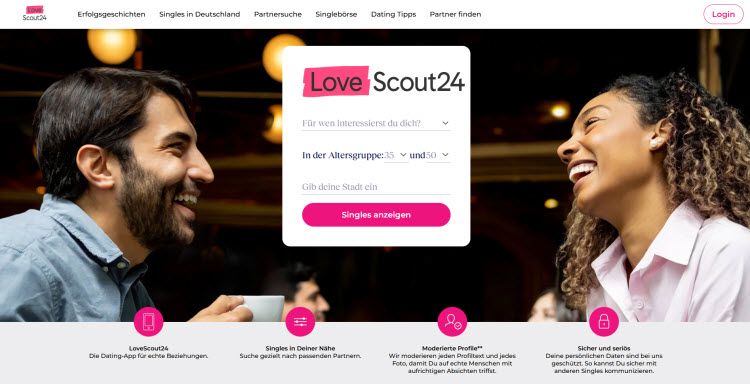Click the Login button
This screenshot has width=750, height=384.
pyautogui.click(x=723, y=14)
